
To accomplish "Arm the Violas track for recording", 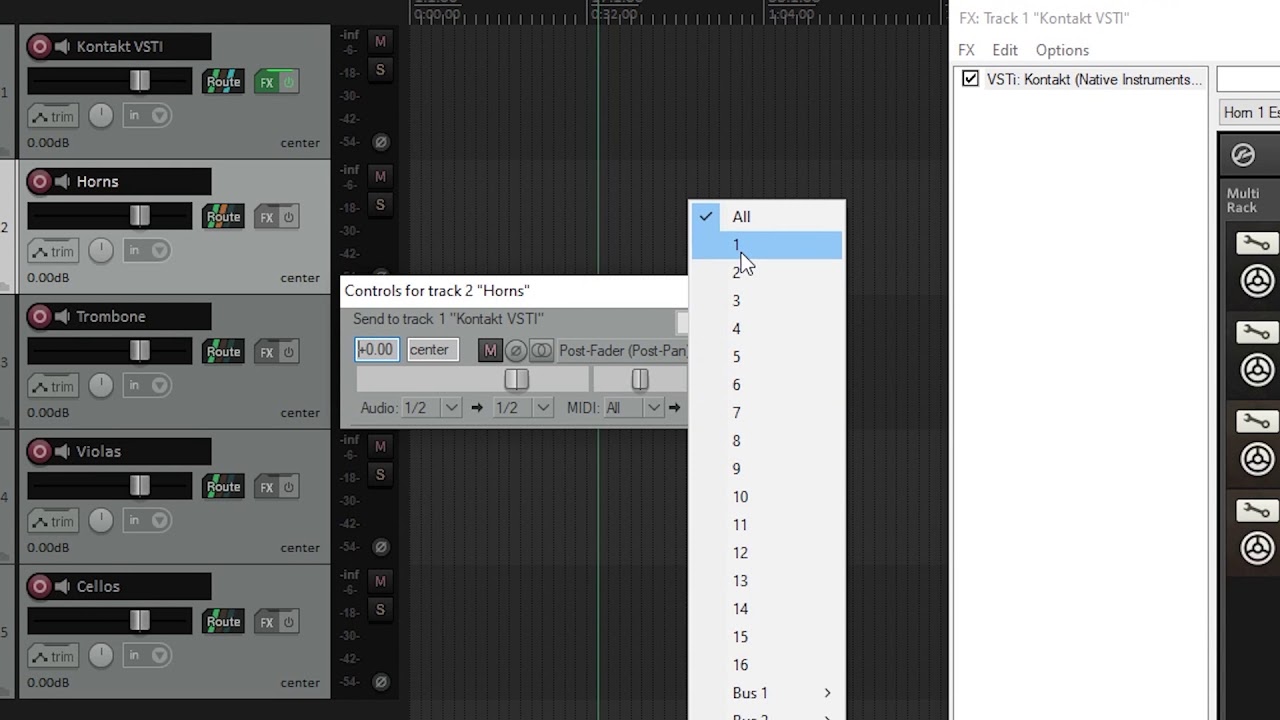I will pyautogui.click(x=40, y=451).
